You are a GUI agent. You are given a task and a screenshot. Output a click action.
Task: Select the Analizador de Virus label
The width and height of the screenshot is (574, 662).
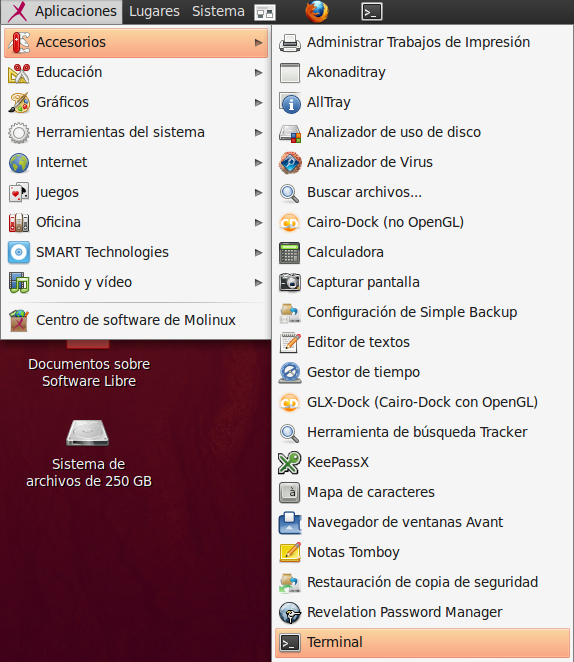click(x=370, y=162)
